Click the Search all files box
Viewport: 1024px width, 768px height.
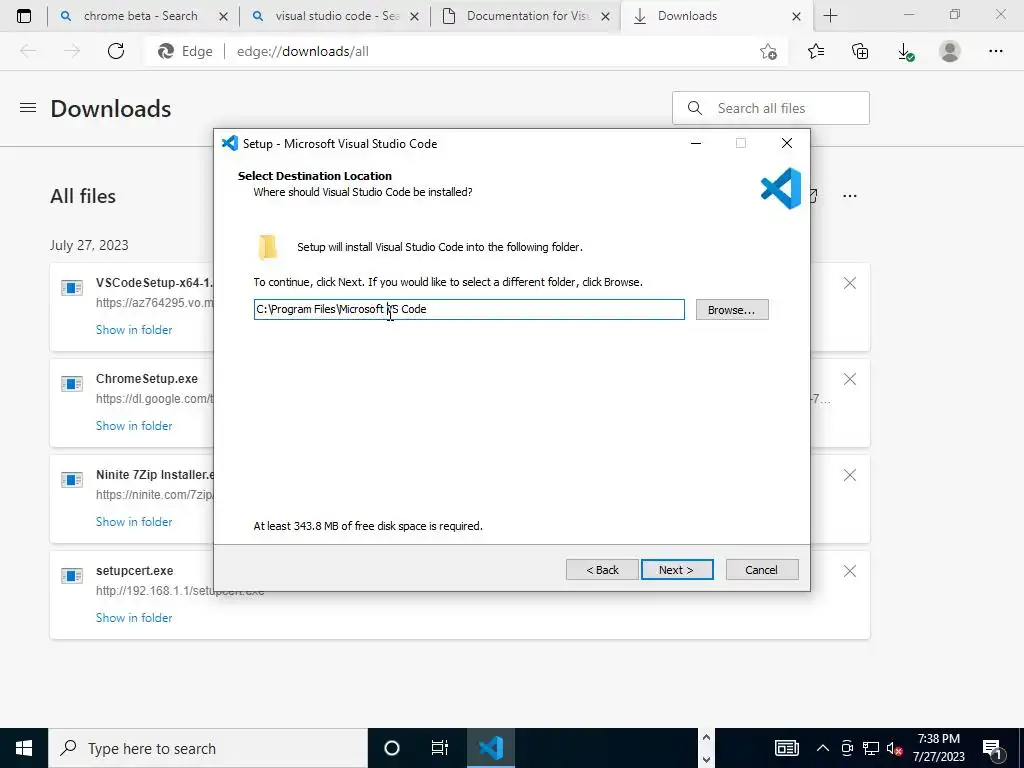[771, 108]
